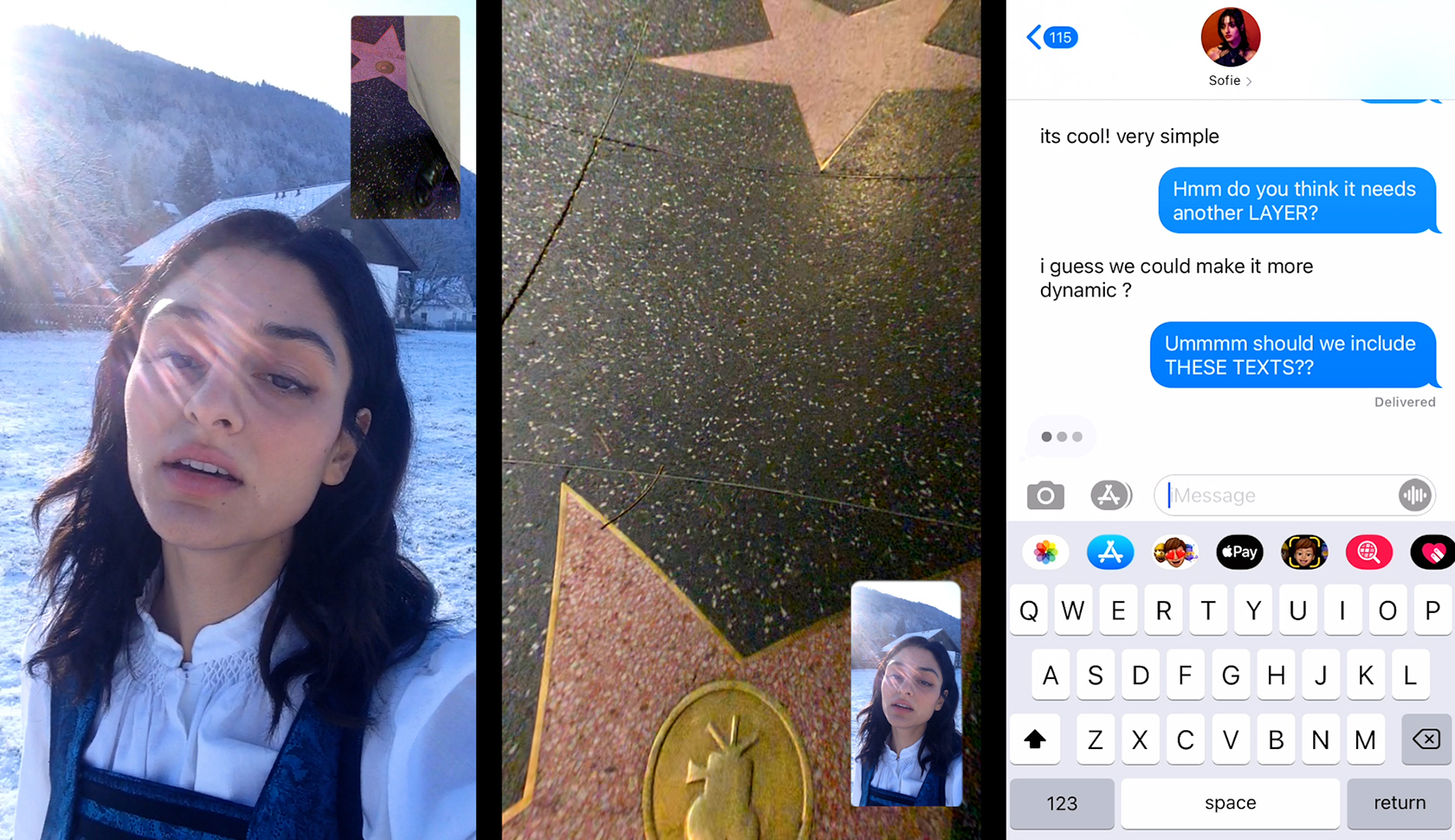The height and width of the screenshot is (840, 1455).
Task: Tap the T key
Action: tap(1208, 611)
